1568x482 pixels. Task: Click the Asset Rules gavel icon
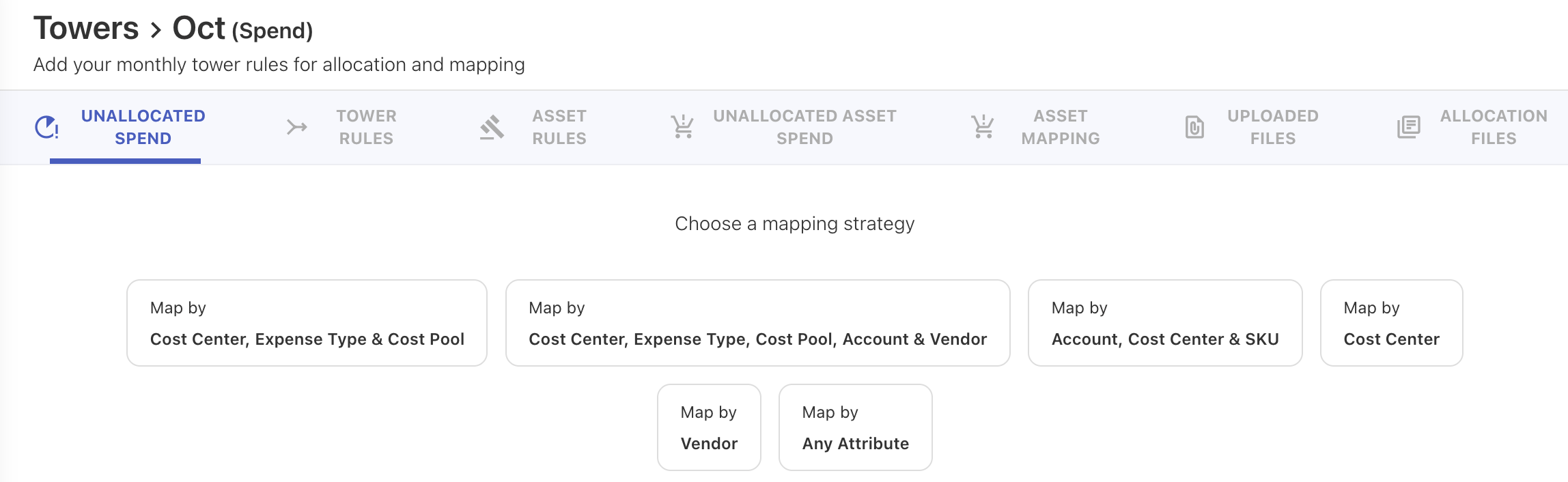tap(492, 127)
